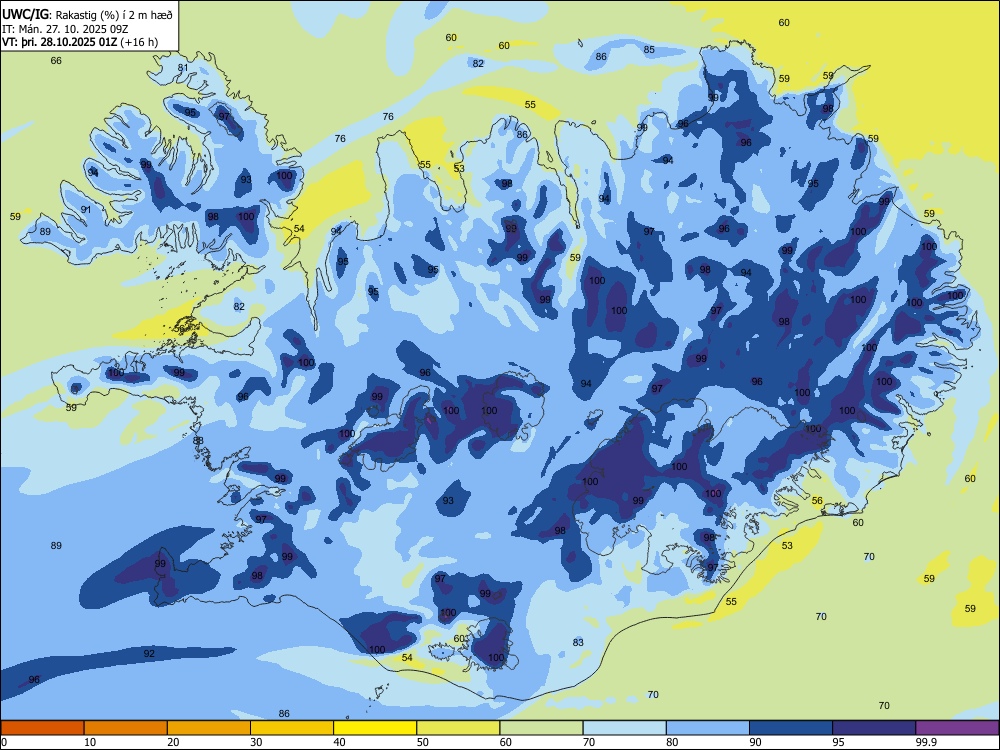Image resolution: width=1000 pixels, height=750 pixels.
Task: Select the humidity value '83' on the map
Action: coord(578,642)
